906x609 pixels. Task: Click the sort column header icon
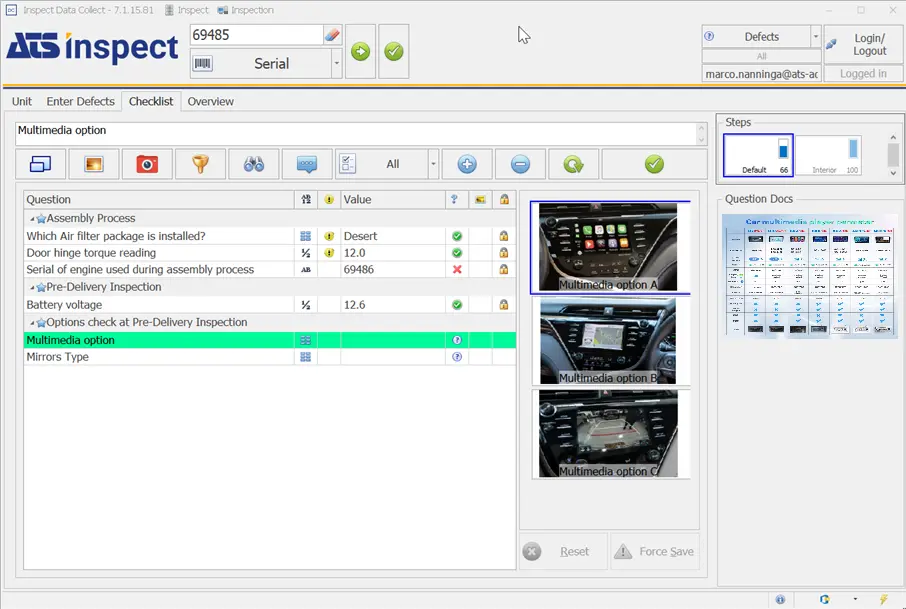tap(306, 199)
